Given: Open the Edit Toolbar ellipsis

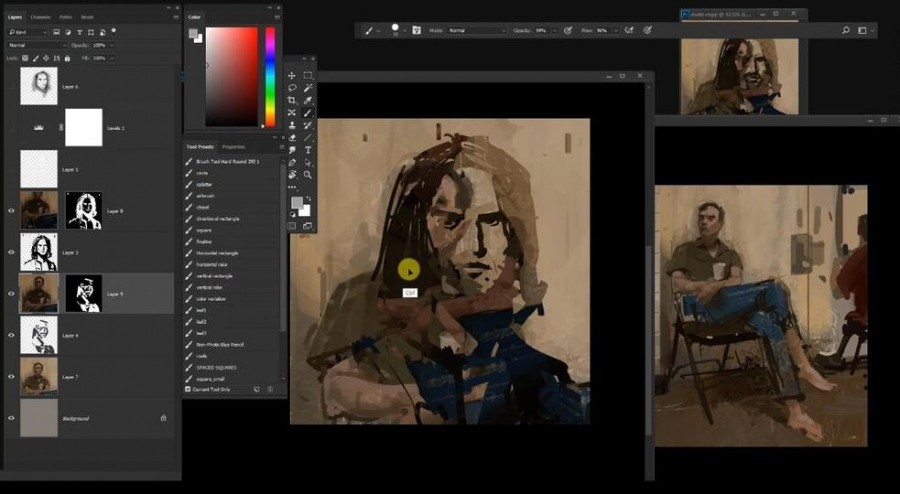Looking at the screenshot, I should [292, 187].
